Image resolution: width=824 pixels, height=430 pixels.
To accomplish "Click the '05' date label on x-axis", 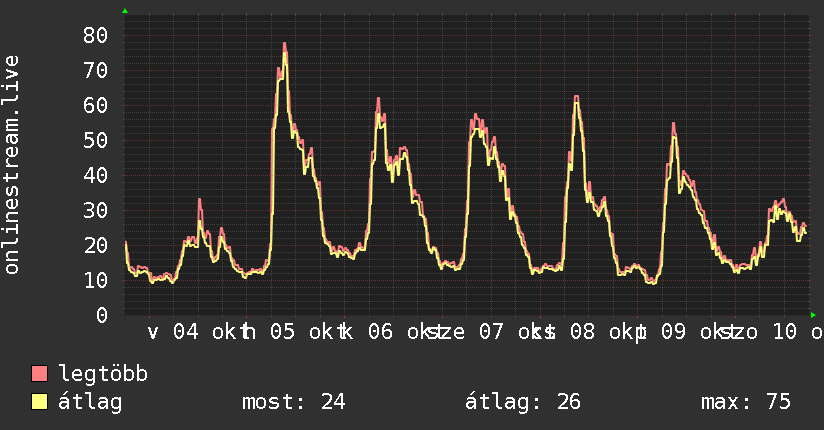I will pos(282,332).
